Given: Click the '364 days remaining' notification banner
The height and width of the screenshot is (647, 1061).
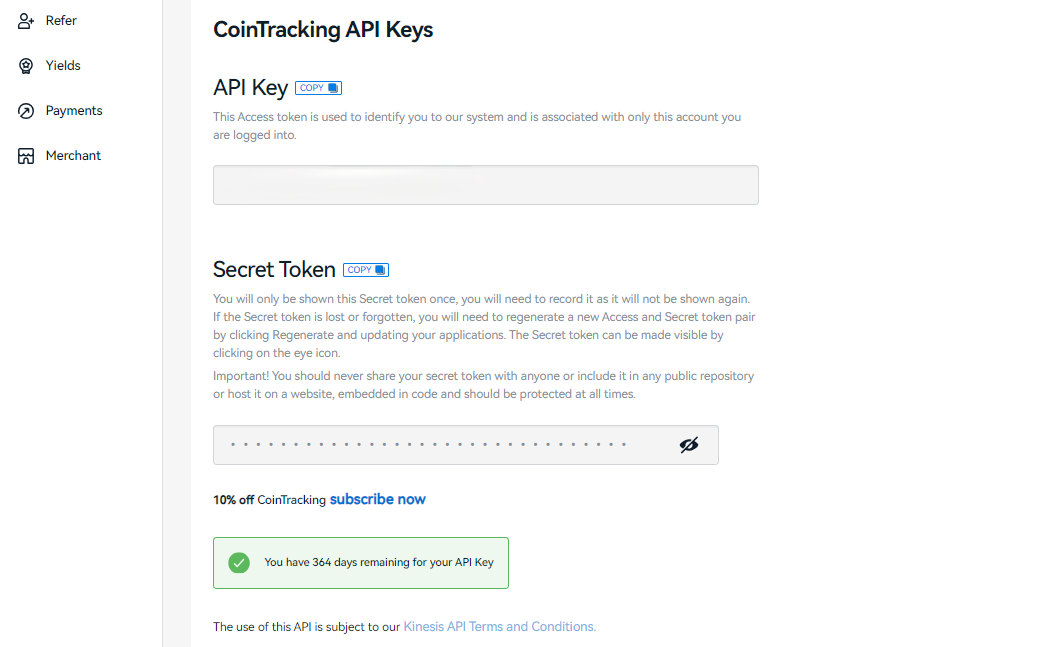Looking at the screenshot, I should coord(378,562).
